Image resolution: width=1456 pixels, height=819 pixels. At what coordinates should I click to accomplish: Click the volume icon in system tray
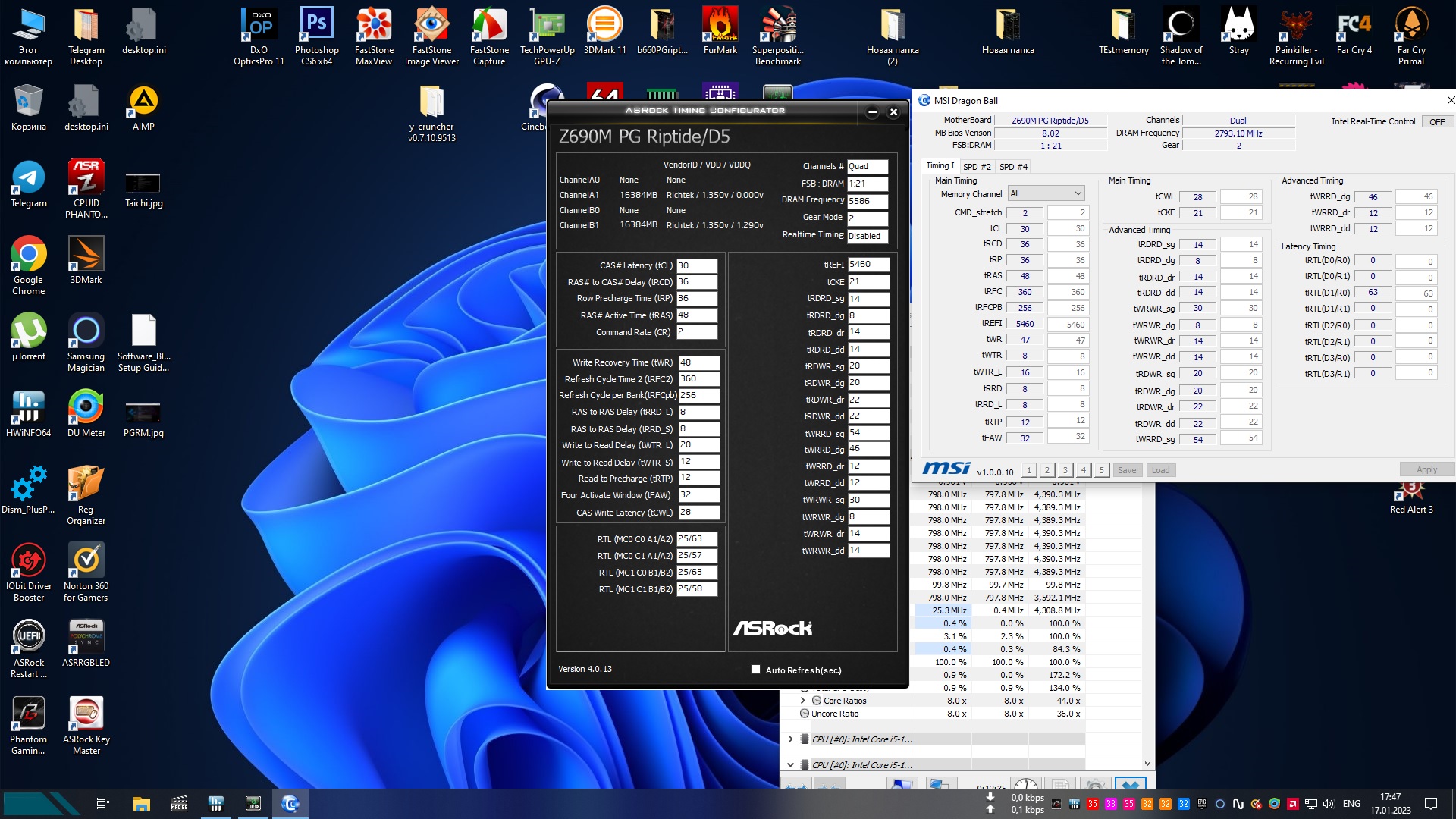(x=1329, y=804)
